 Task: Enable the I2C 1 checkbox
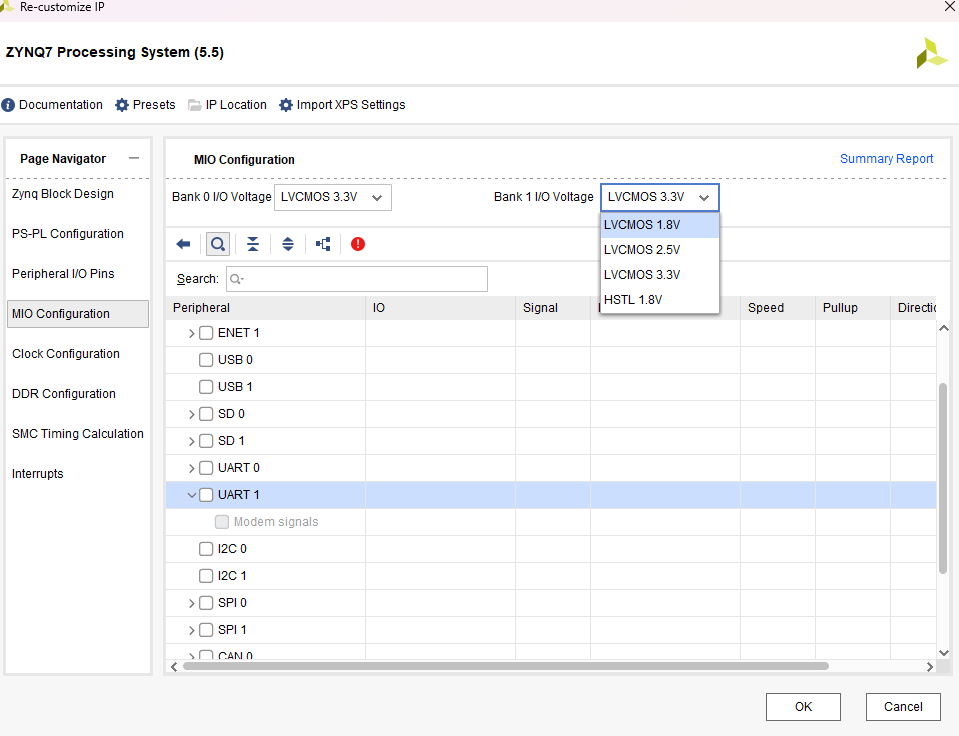point(206,576)
